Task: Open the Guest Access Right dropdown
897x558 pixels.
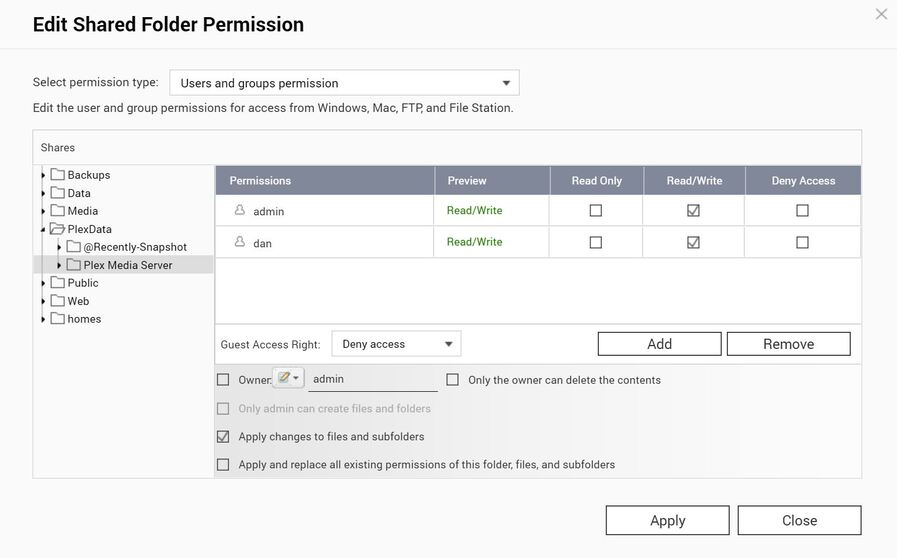Action: tap(396, 344)
